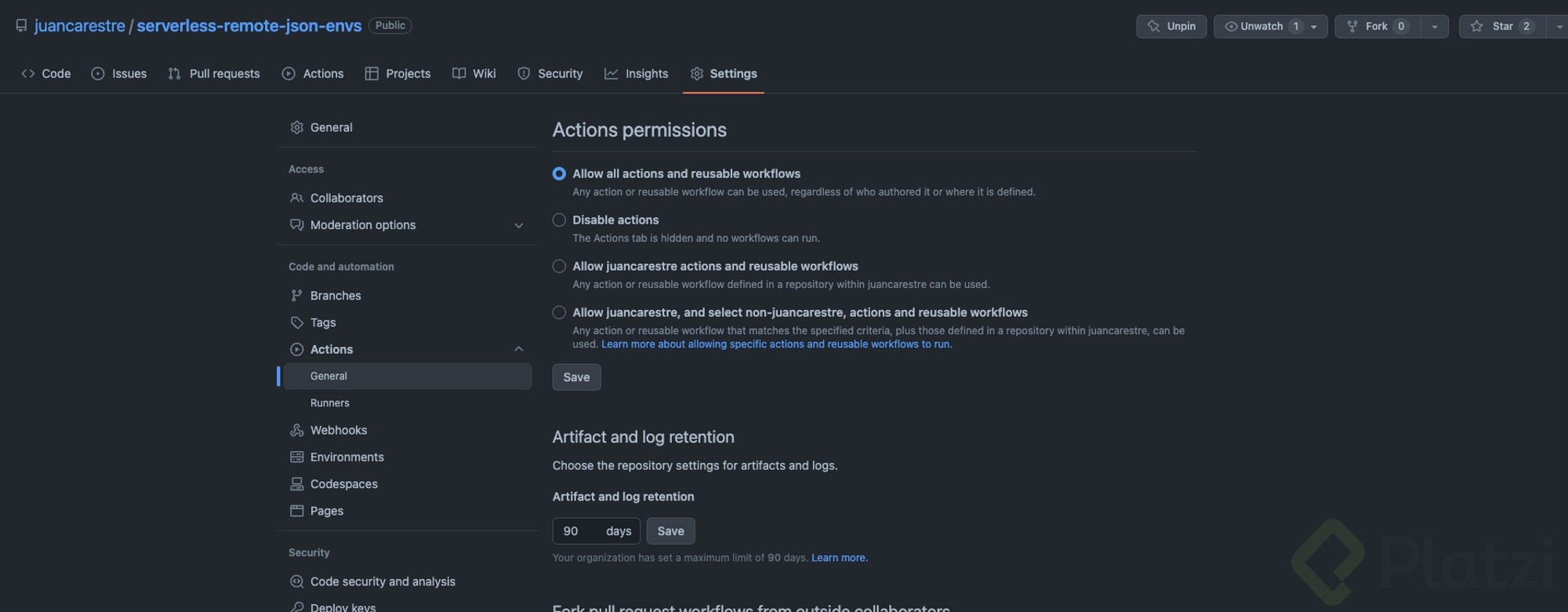Viewport: 1568px width, 612px height.
Task: Select General under sidebar Actions
Action: point(408,377)
